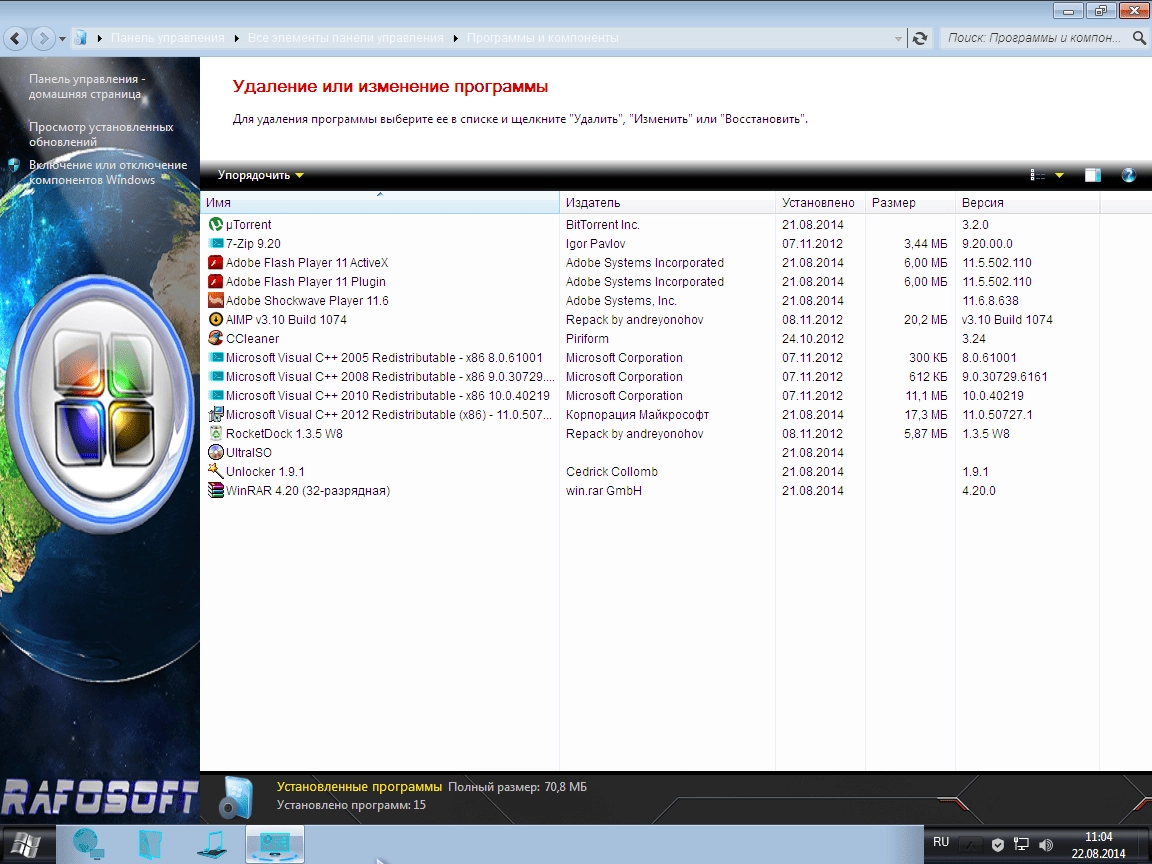1152x864 pixels.
Task: Select Adobe Flash Player 11 Plugin icon
Action: pyautogui.click(x=215, y=281)
